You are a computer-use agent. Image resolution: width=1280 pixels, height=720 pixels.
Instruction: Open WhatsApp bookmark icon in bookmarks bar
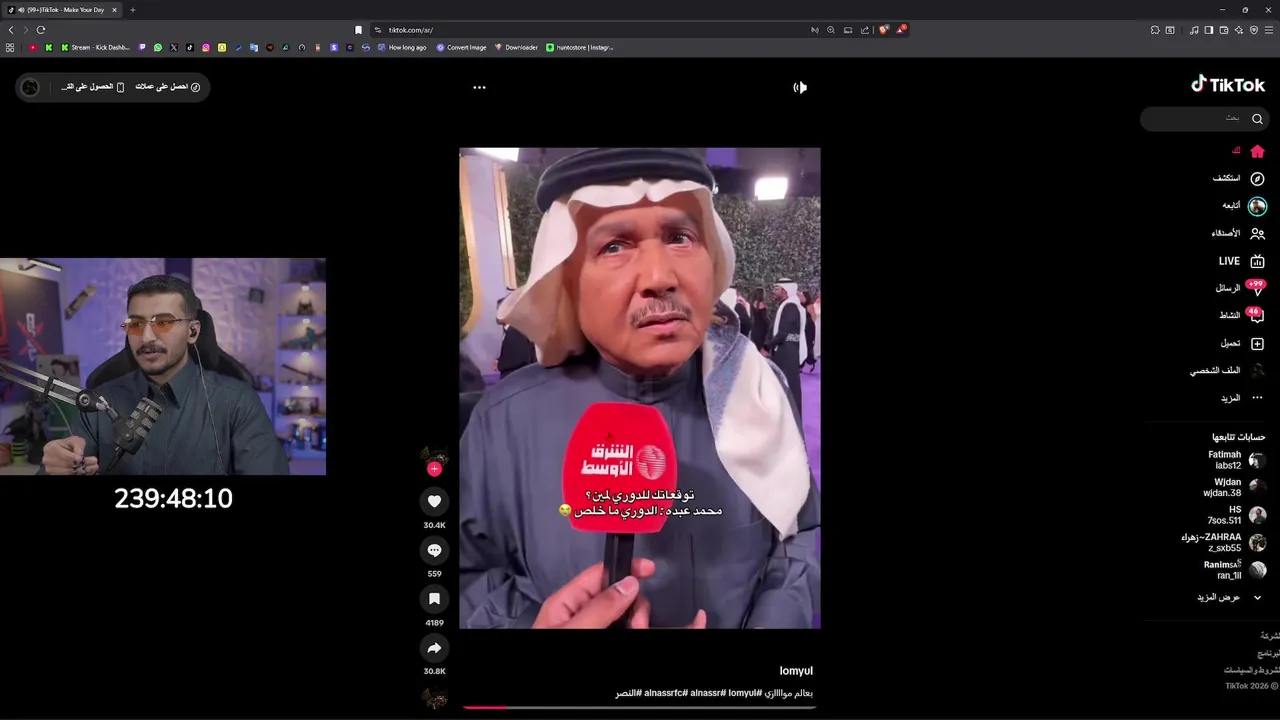[158, 47]
